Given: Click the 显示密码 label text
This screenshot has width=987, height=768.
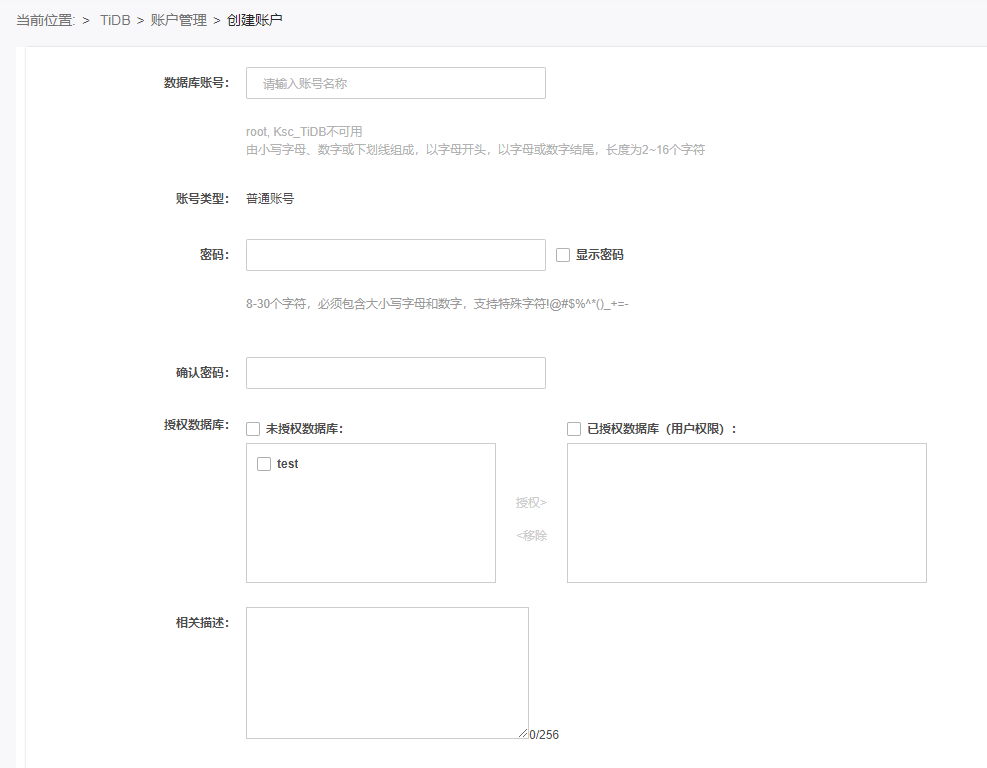Looking at the screenshot, I should pyautogui.click(x=599, y=255).
